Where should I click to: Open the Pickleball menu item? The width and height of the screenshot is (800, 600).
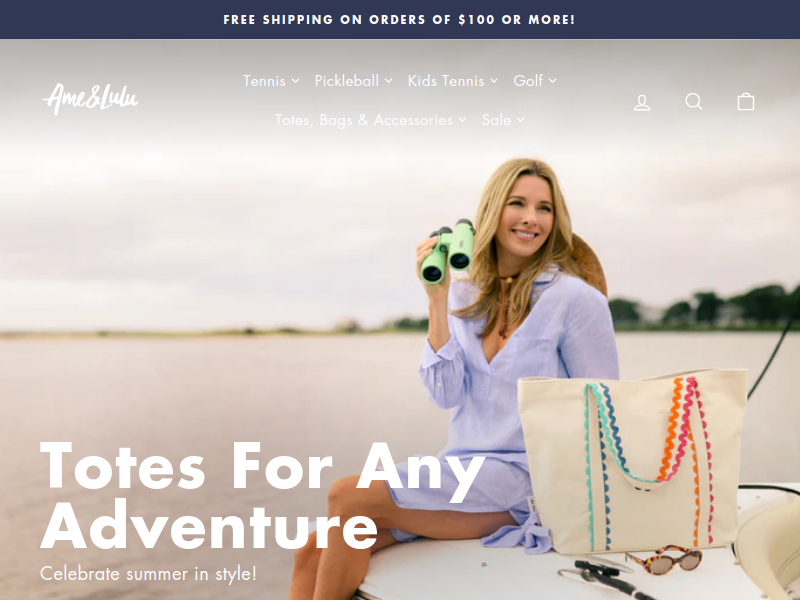tap(347, 81)
